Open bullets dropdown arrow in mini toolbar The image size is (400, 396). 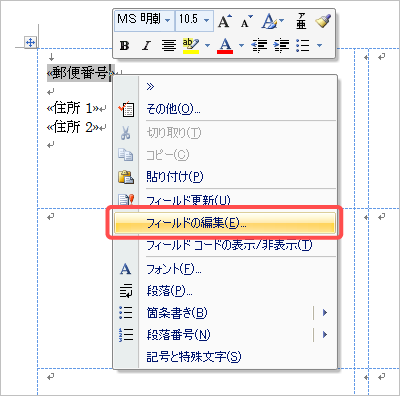[319, 45]
